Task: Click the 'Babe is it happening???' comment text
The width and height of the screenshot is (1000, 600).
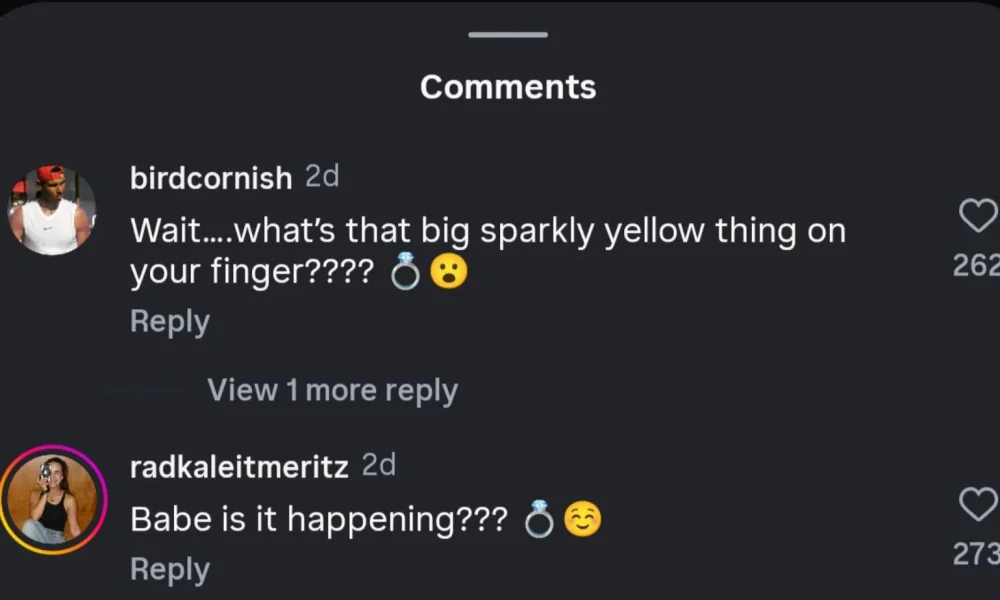Action: click(319, 520)
